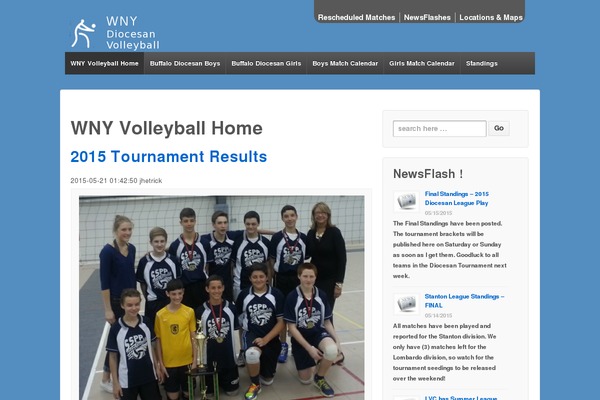Image resolution: width=600 pixels, height=400 pixels.
Task: Click the volleyball player logo icon
Action: coord(83,33)
